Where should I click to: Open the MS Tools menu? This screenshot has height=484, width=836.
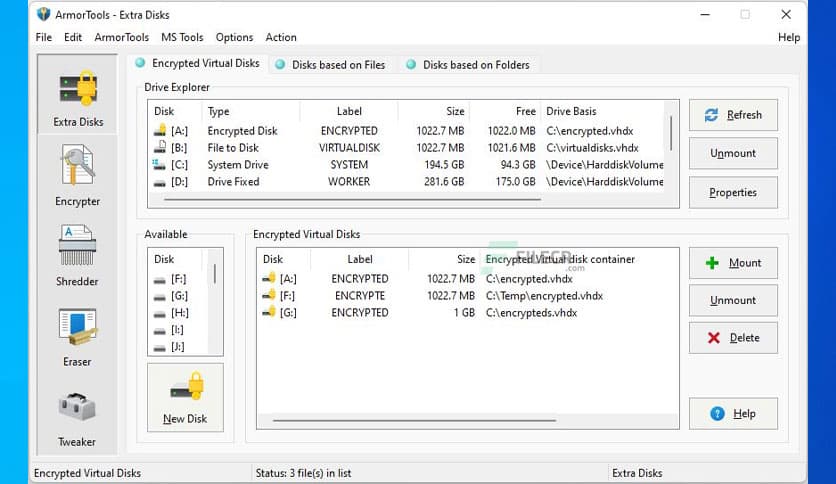click(182, 37)
